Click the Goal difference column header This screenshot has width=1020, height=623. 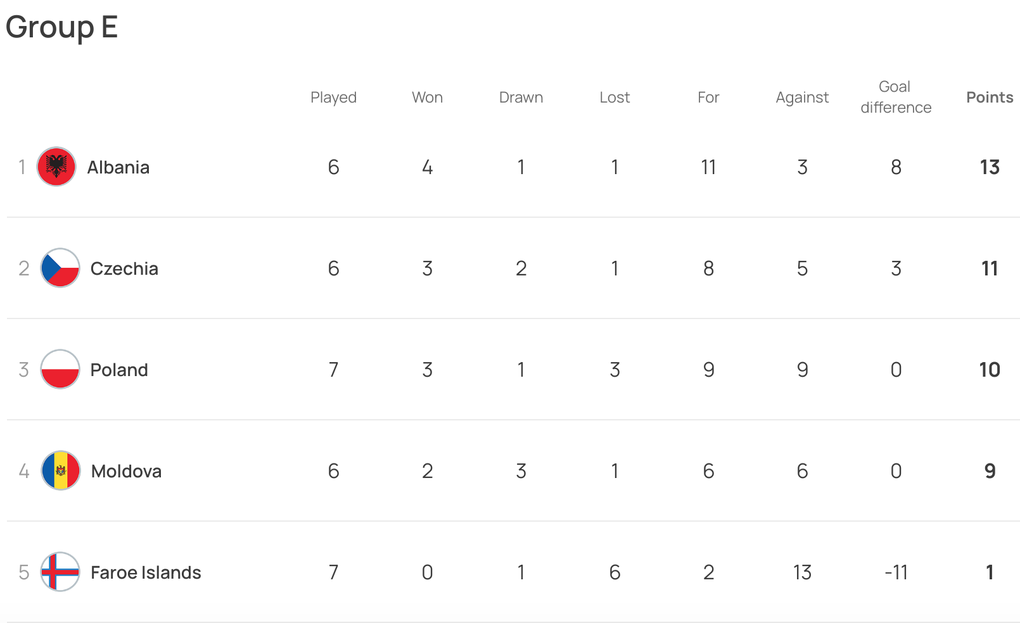tap(895, 97)
